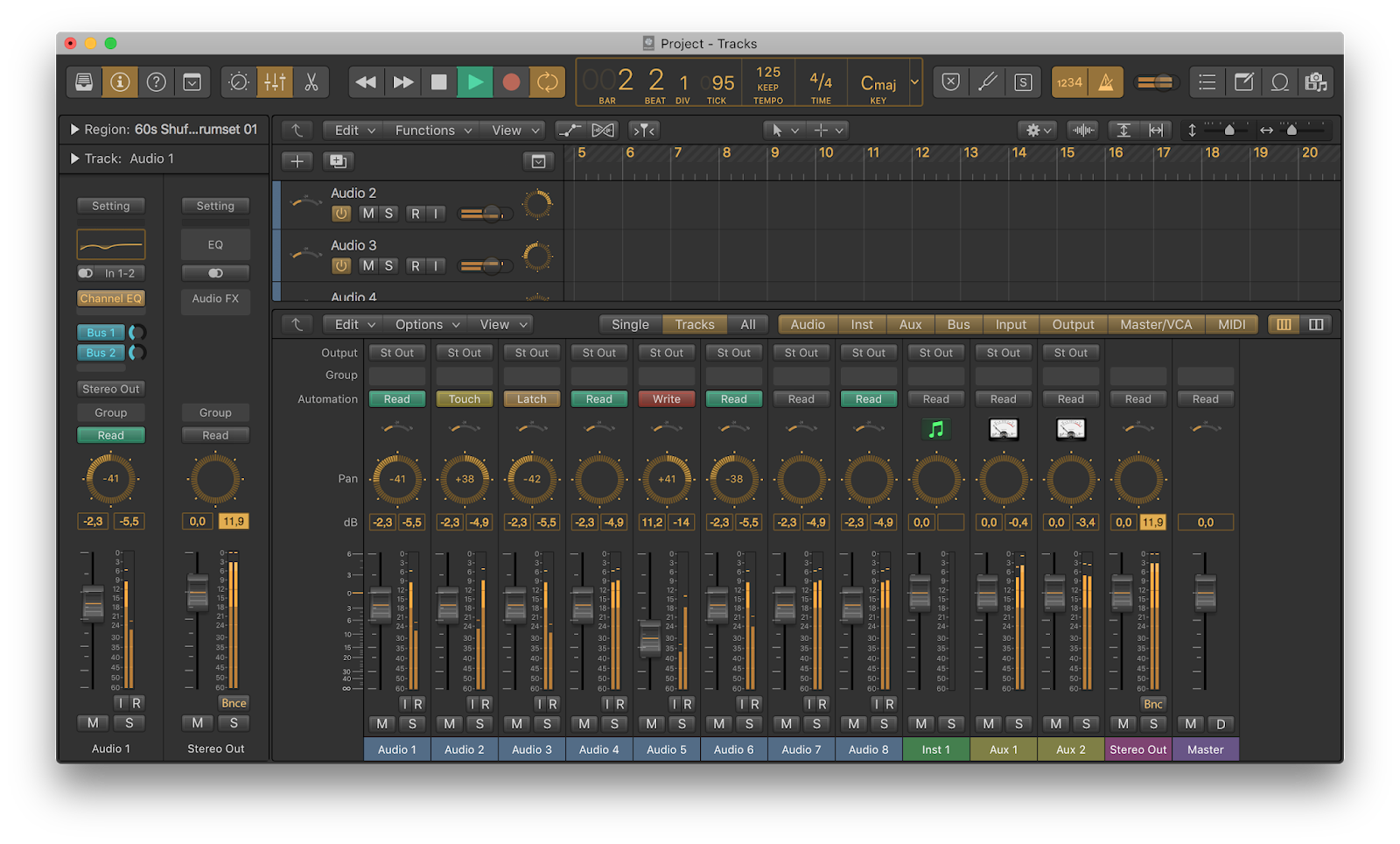Toggle the 1234 count-in button

click(x=1069, y=82)
